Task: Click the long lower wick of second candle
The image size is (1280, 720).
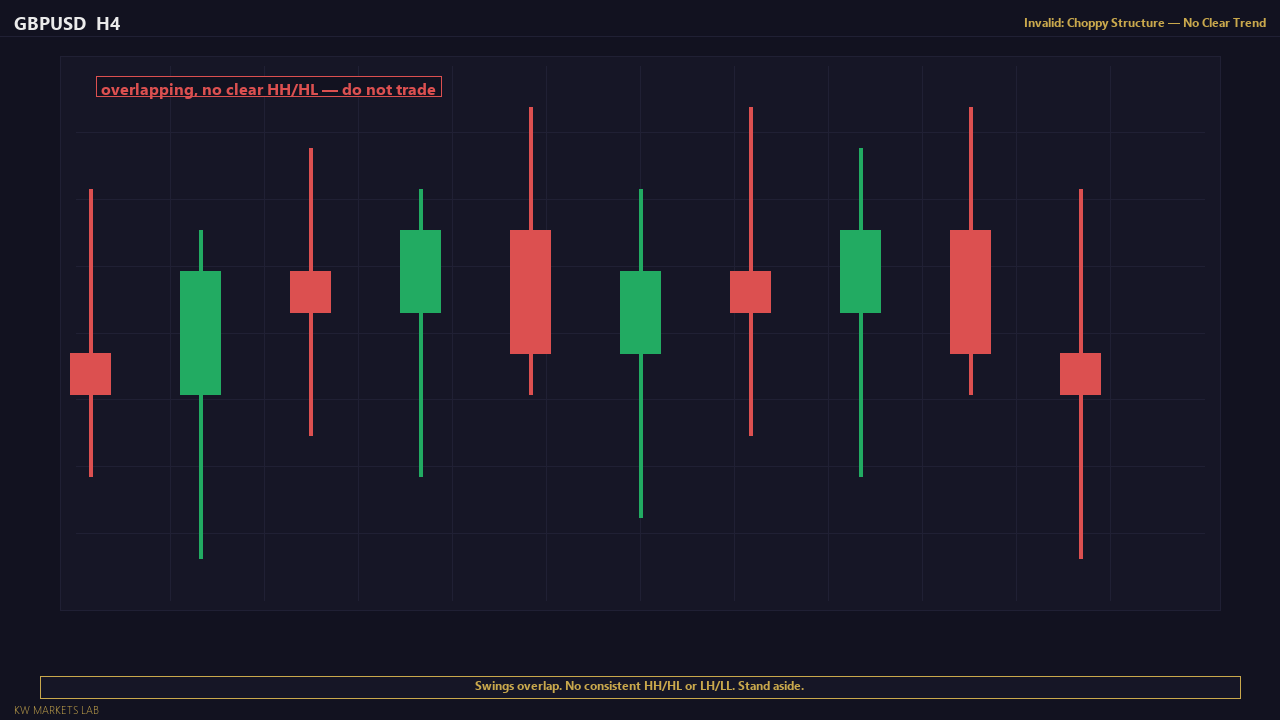Action: coord(201,477)
